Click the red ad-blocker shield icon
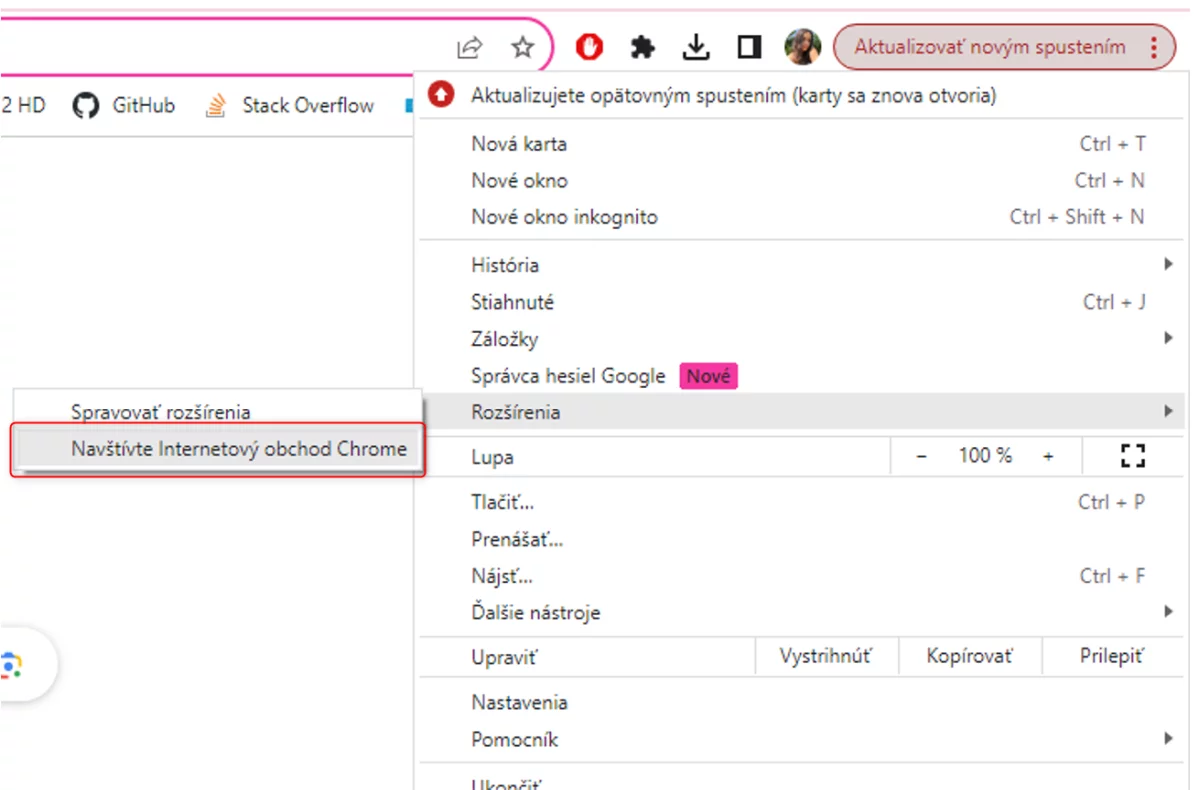 pyautogui.click(x=589, y=46)
